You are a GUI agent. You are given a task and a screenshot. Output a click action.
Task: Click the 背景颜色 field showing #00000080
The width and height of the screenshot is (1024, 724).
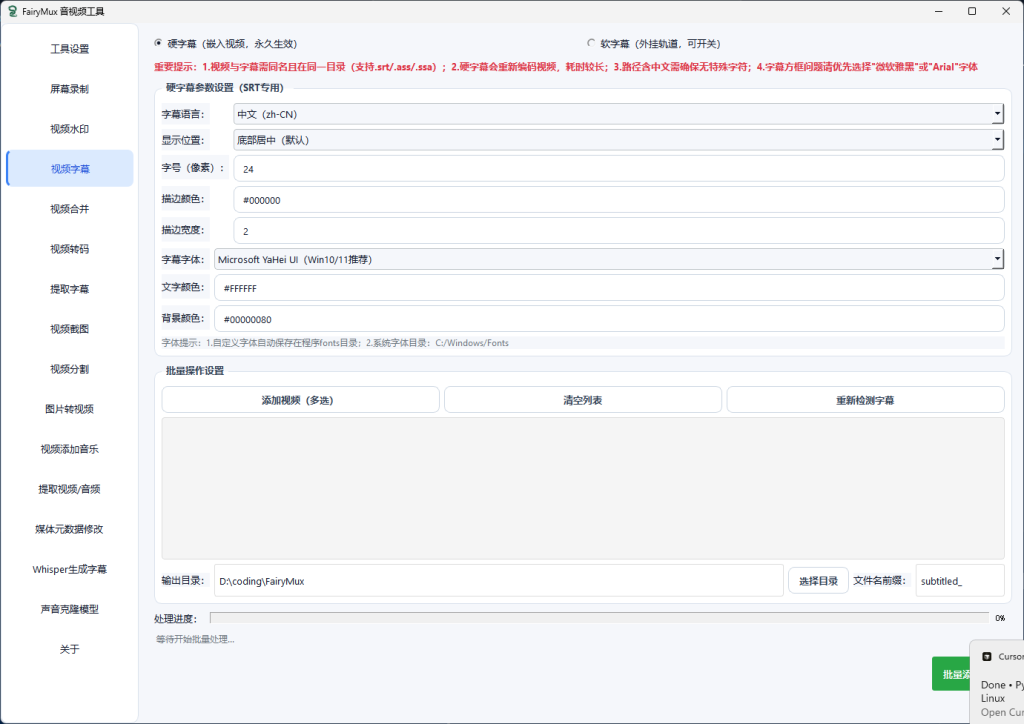click(x=609, y=319)
